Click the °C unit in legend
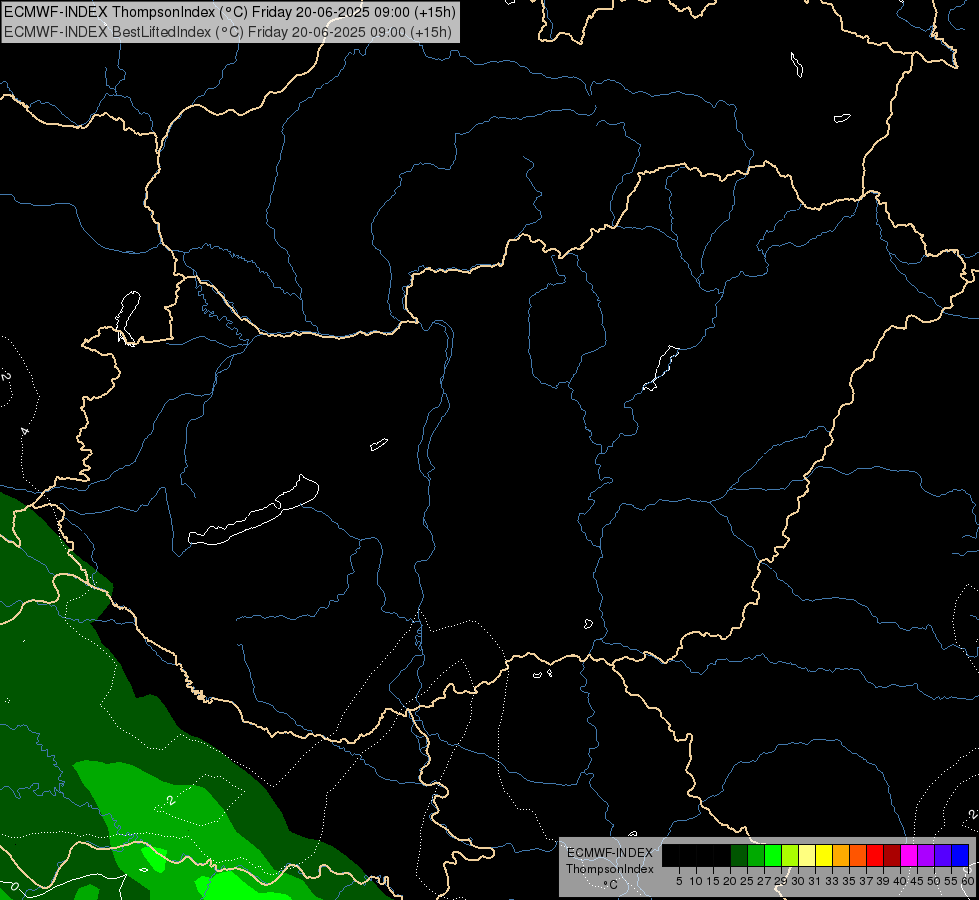The height and width of the screenshot is (900, 979). pos(611,885)
